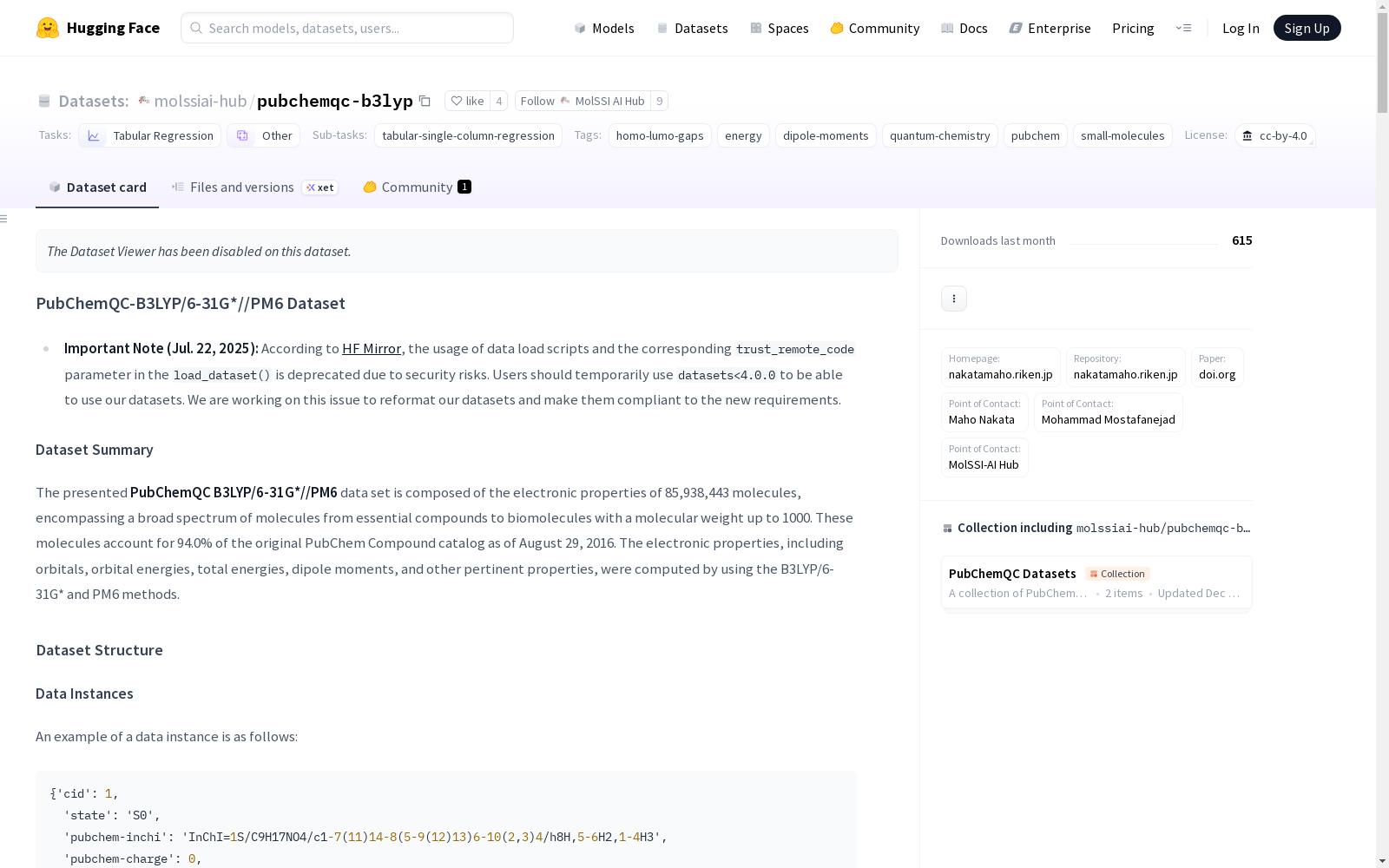Open the Repository nakatamaho.riken.jp link
This screenshot has height=868, width=1389.
[x=1126, y=367]
